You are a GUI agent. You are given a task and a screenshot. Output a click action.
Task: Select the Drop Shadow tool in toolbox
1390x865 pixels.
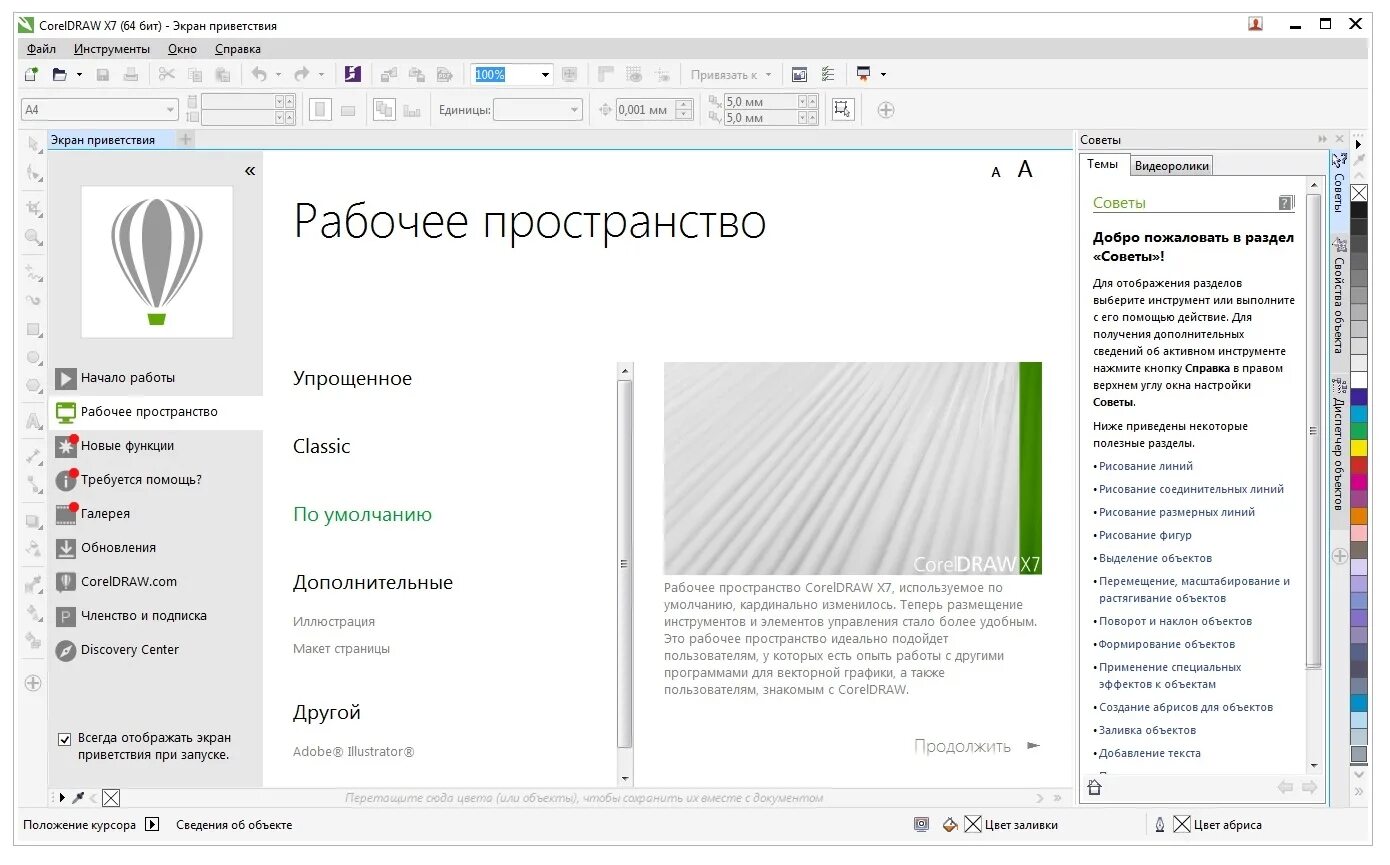[x=34, y=521]
